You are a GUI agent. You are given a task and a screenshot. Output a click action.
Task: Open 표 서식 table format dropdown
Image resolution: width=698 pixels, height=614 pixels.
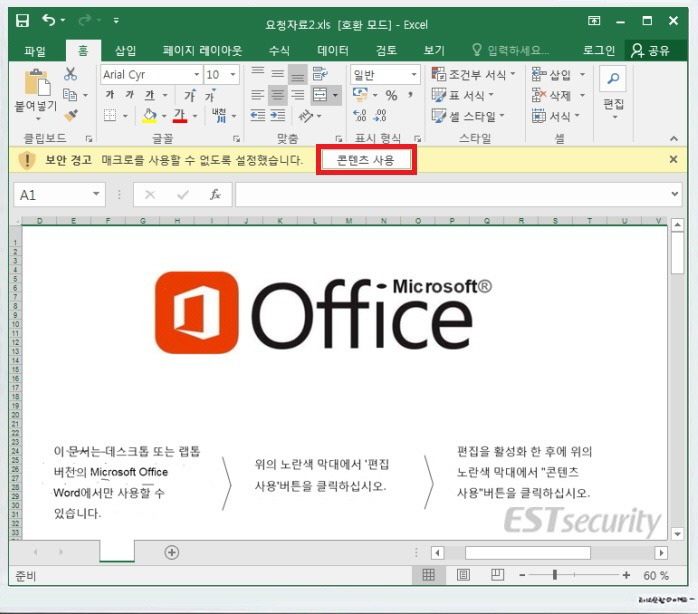pyautogui.click(x=463, y=95)
